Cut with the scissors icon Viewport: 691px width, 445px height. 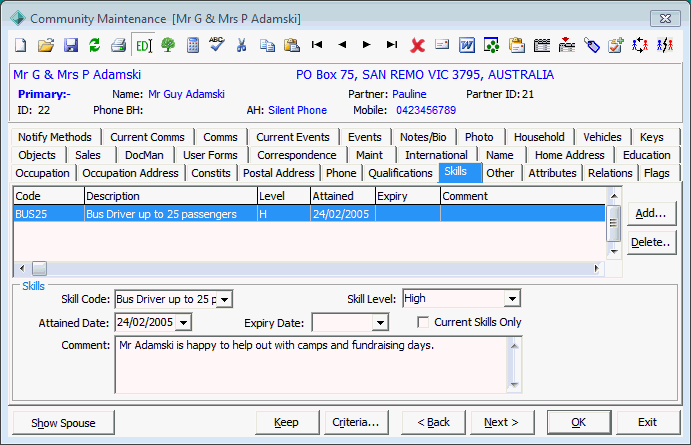point(241,45)
